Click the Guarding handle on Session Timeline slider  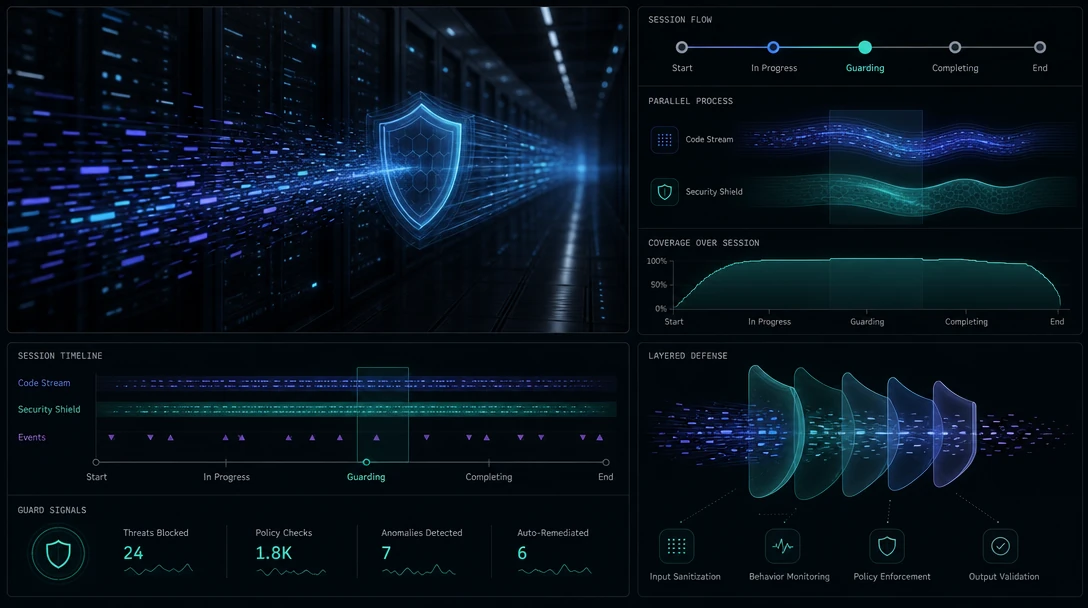(x=366, y=462)
